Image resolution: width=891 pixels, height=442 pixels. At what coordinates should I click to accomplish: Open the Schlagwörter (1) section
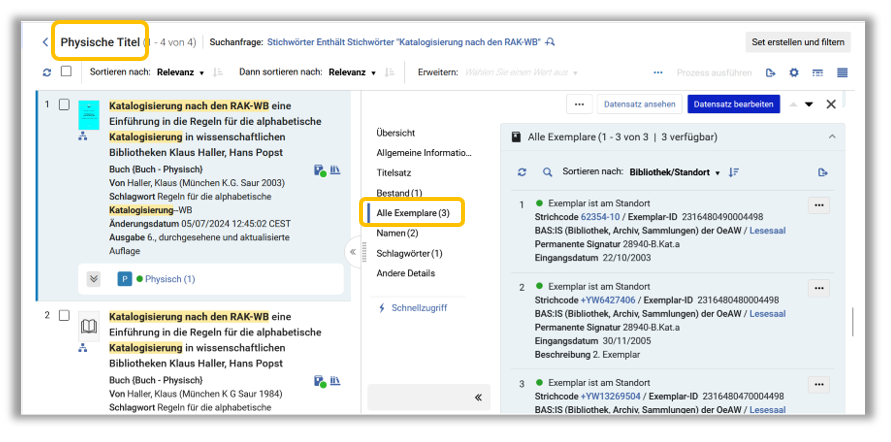click(x=409, y=253)
